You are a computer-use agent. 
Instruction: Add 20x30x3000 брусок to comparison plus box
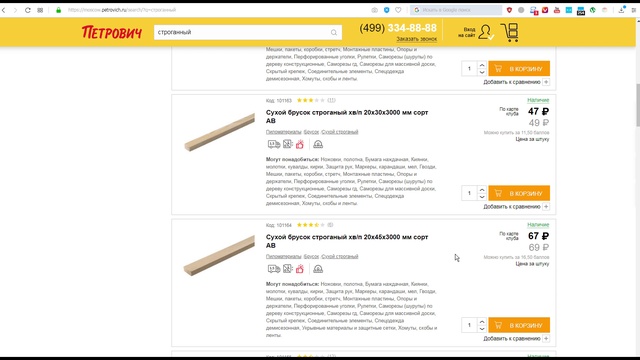pos(546,207)
